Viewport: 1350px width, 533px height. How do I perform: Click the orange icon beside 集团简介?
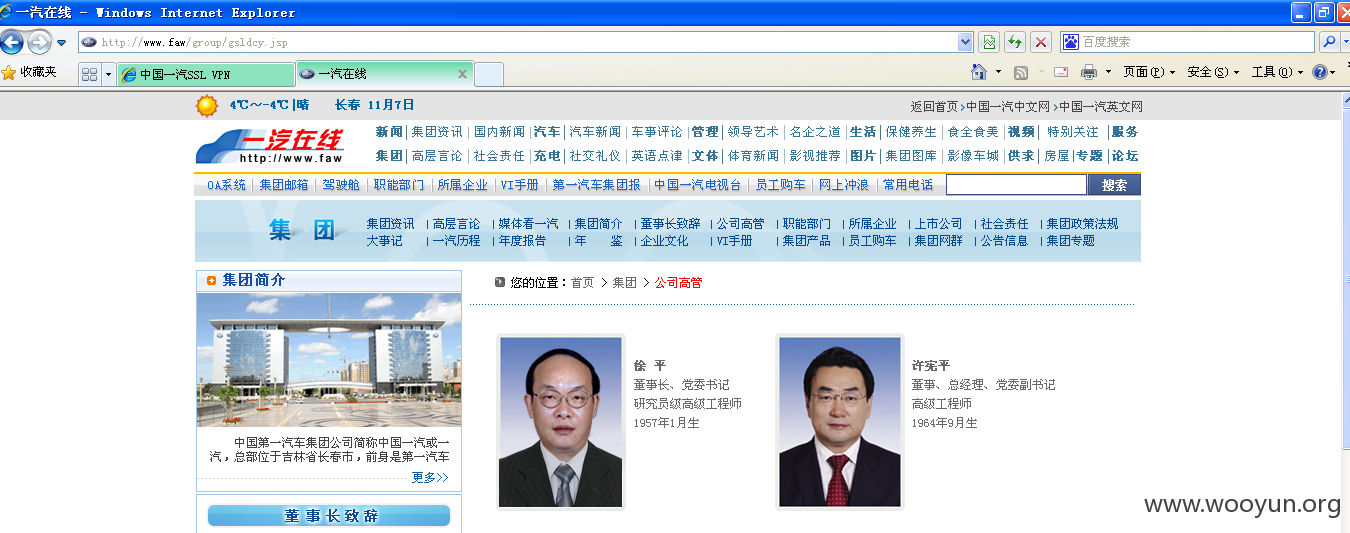coord(211,281)
